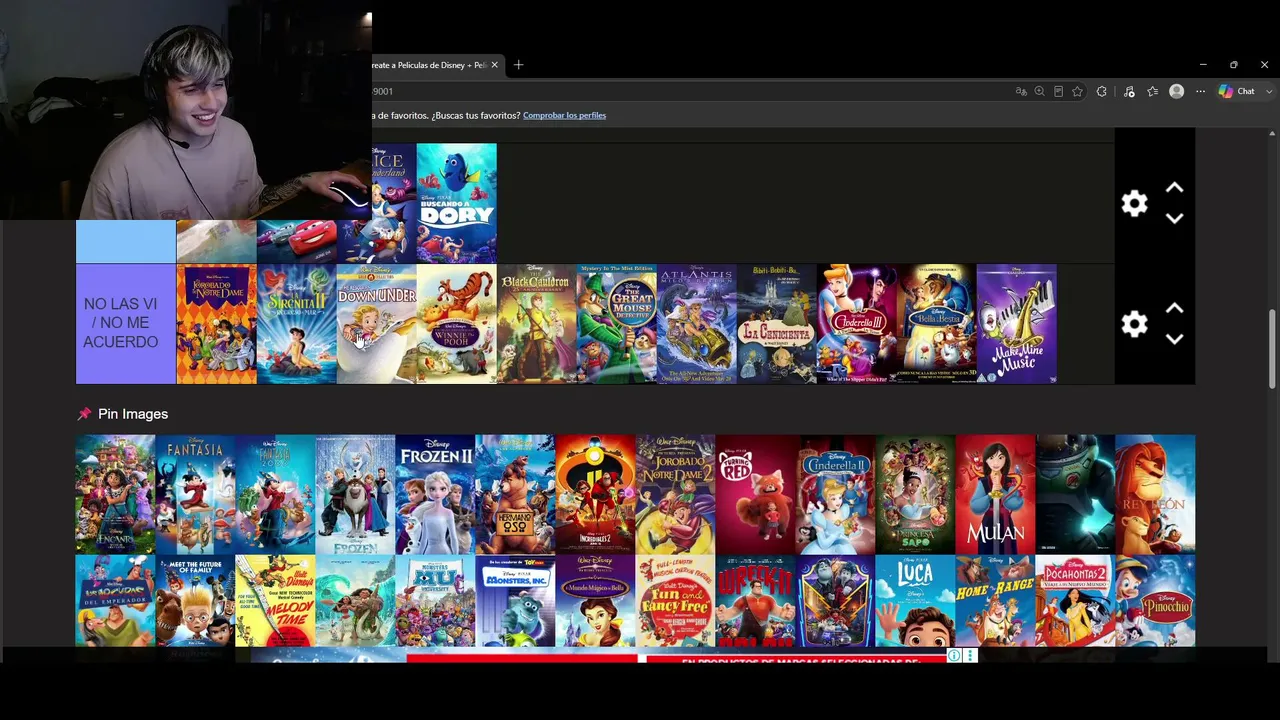Select the Cars poster with Lightning McQueen
Image resolution: width=1280 pixels, height=720 pixels.
(297, 242)
